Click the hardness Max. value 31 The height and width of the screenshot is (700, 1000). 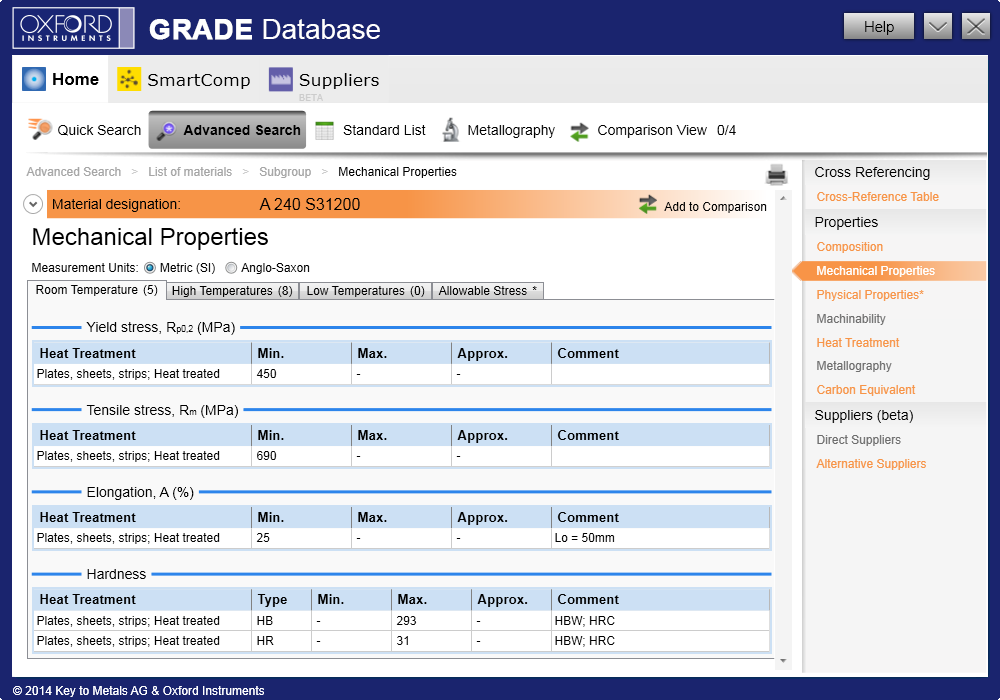click(402, 641)
